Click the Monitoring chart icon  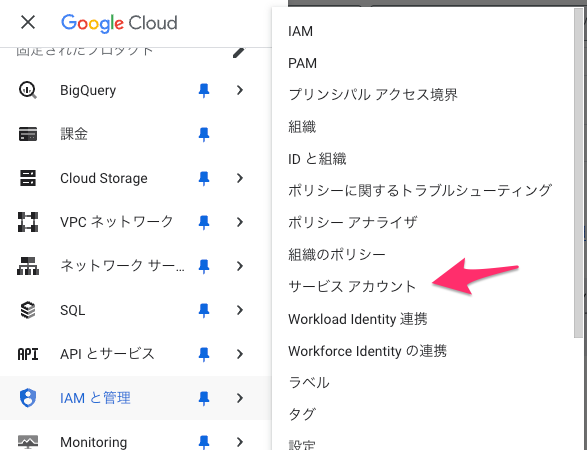pos(28,442)
